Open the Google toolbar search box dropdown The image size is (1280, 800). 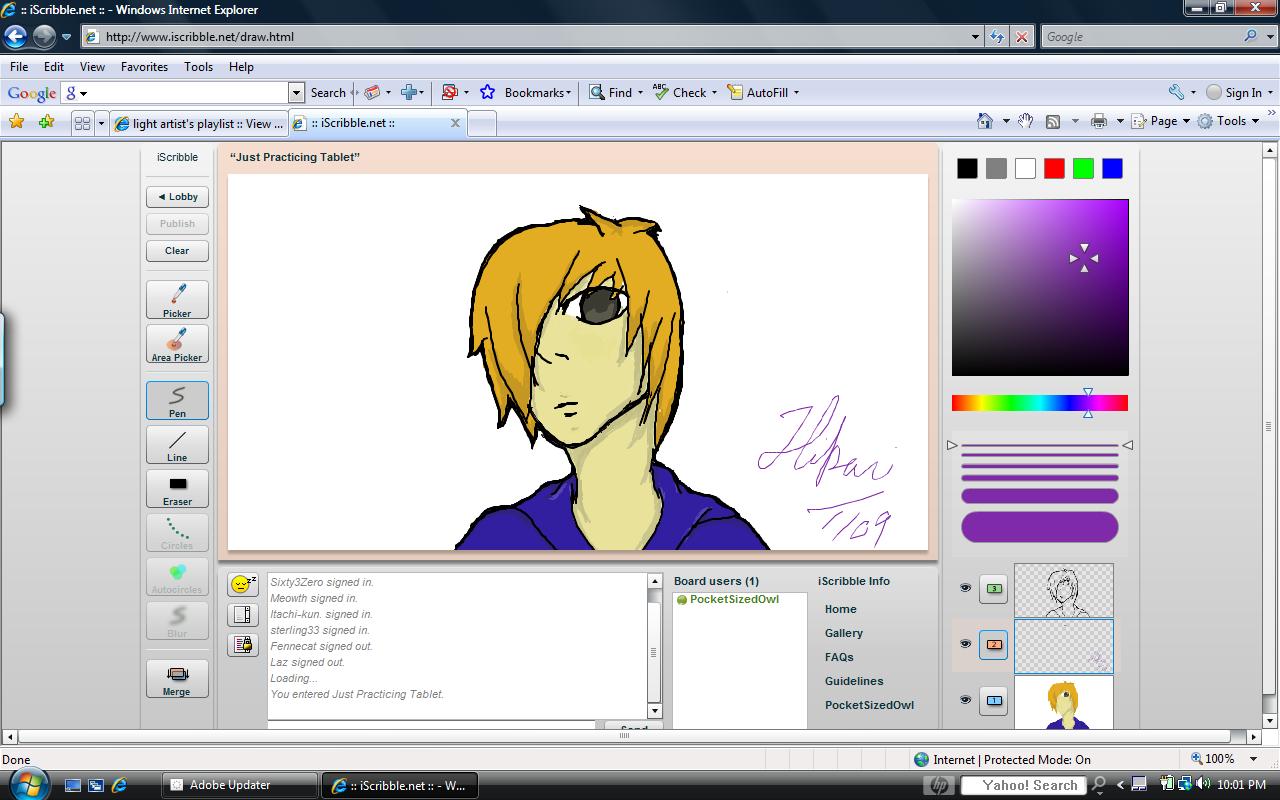point(296,93)
